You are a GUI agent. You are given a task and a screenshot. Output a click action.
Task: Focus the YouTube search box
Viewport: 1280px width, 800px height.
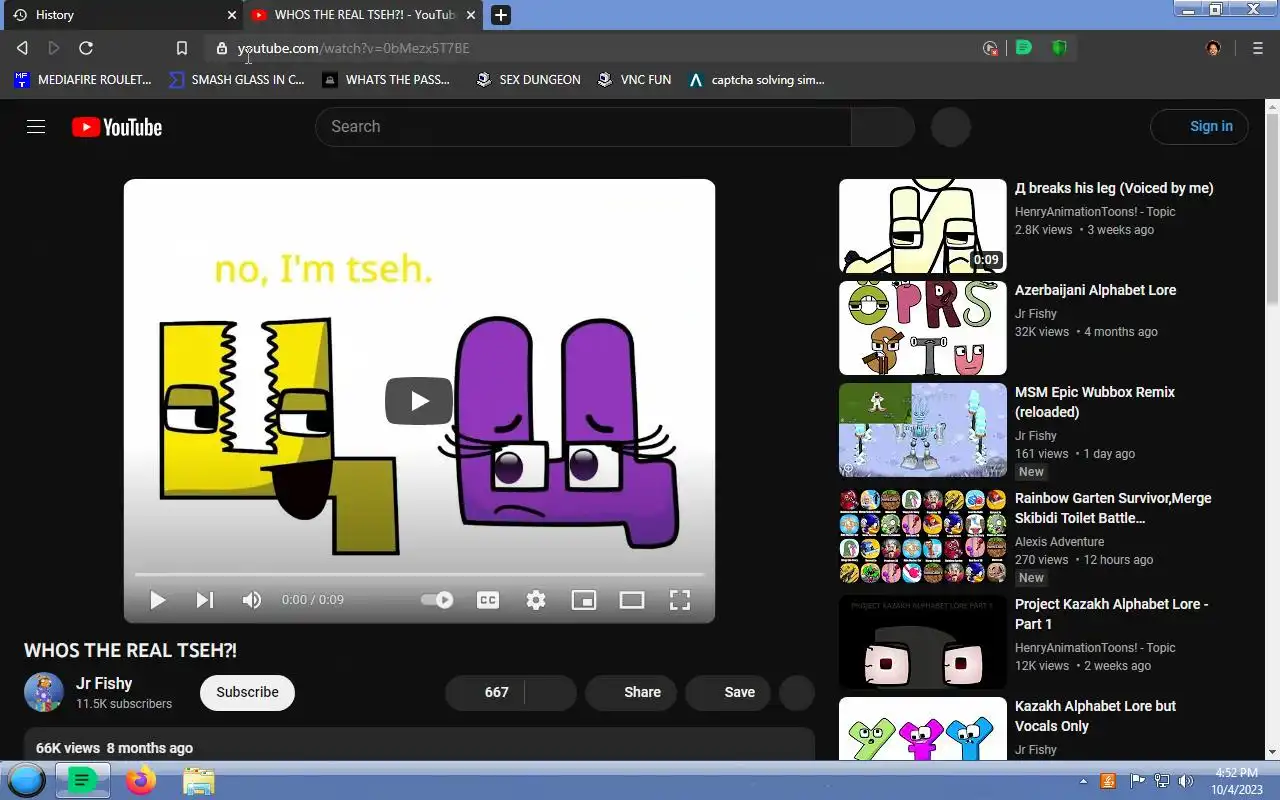[583, 127]
